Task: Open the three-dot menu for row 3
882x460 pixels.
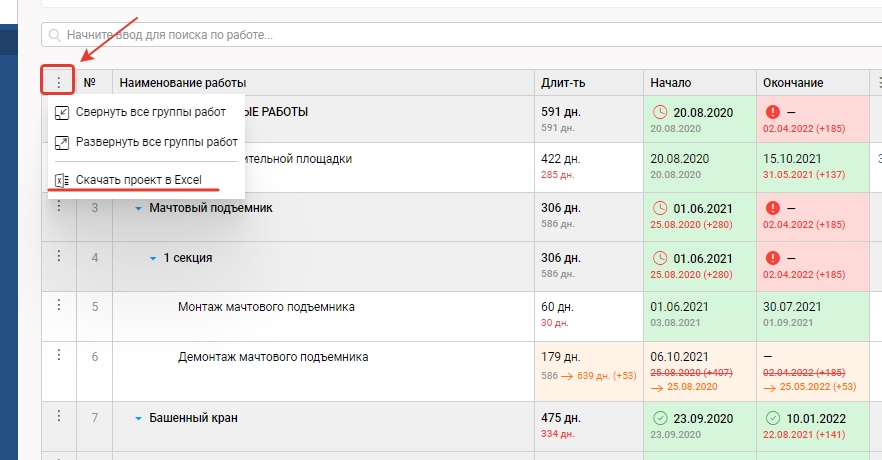Action: pyautogui.click(x=58, y=206)
